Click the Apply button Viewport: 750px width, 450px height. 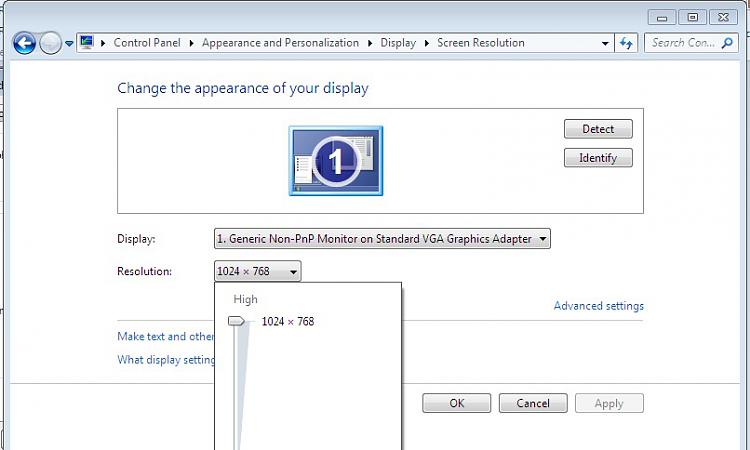609,403
